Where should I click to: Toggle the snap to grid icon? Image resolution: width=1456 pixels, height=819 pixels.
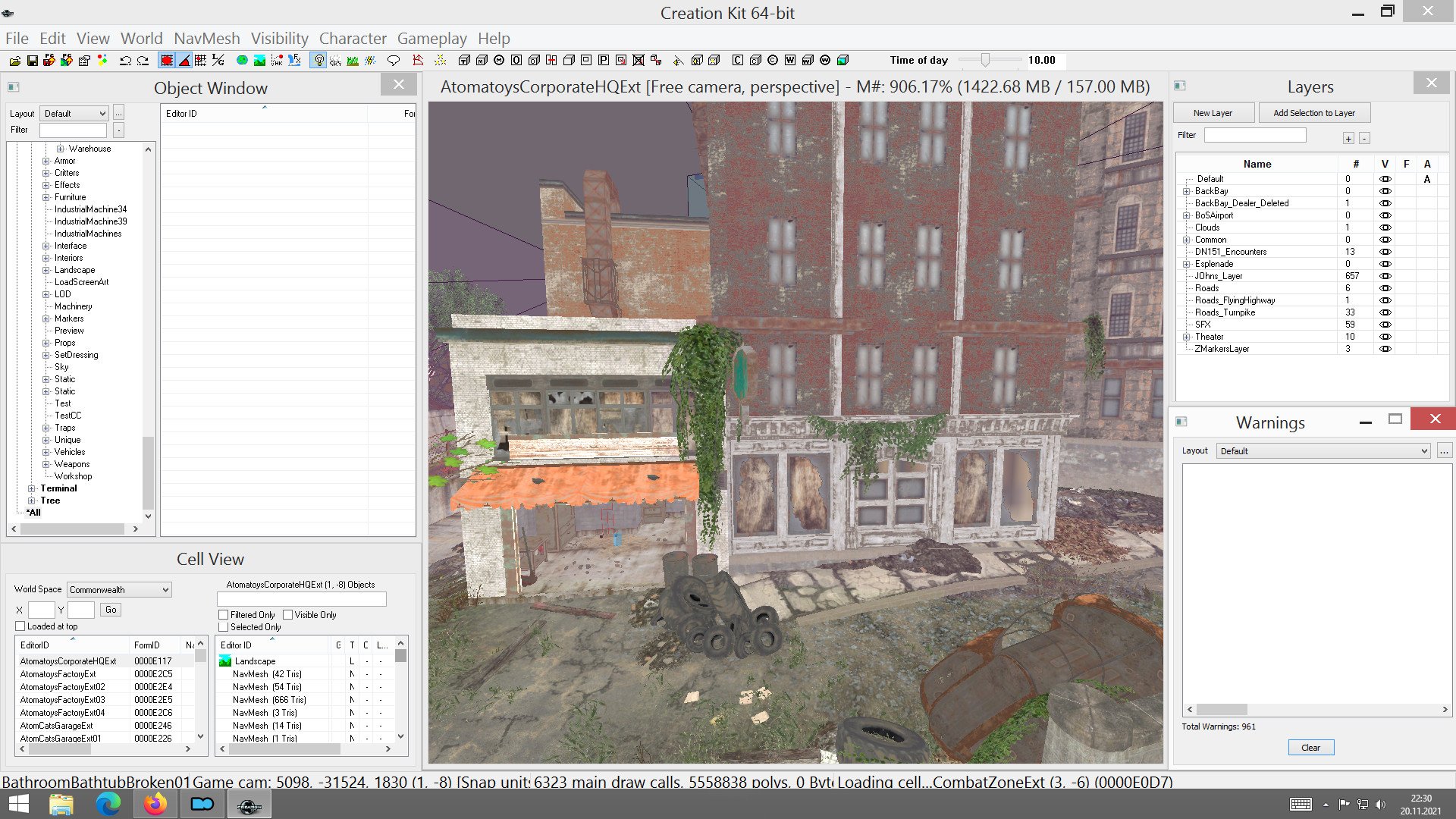pos(167,60)
